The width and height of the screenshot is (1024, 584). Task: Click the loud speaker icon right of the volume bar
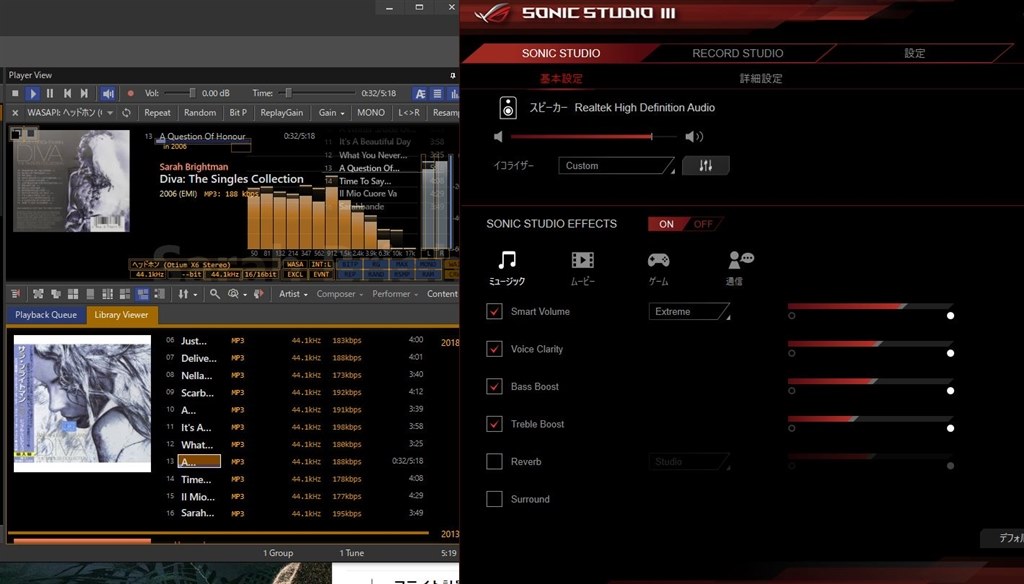click(694, 137)
